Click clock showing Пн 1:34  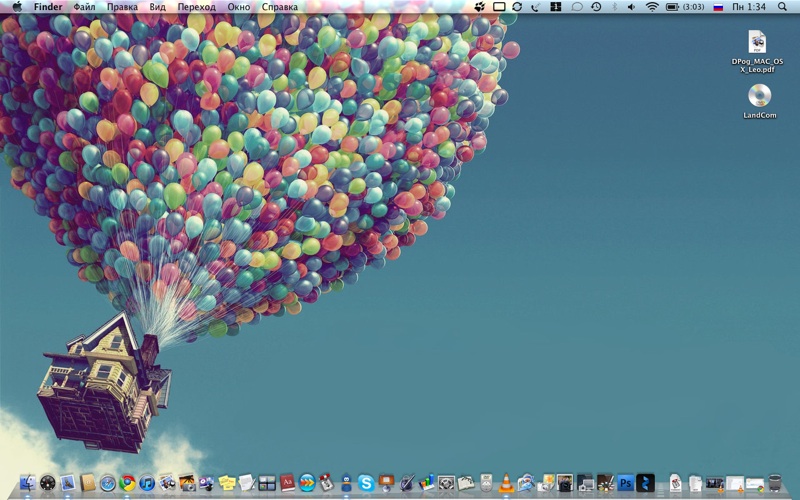[749, 7]
